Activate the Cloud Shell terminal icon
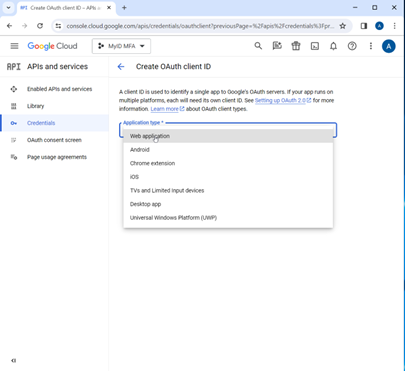405x371 pixels. [315, 46]
